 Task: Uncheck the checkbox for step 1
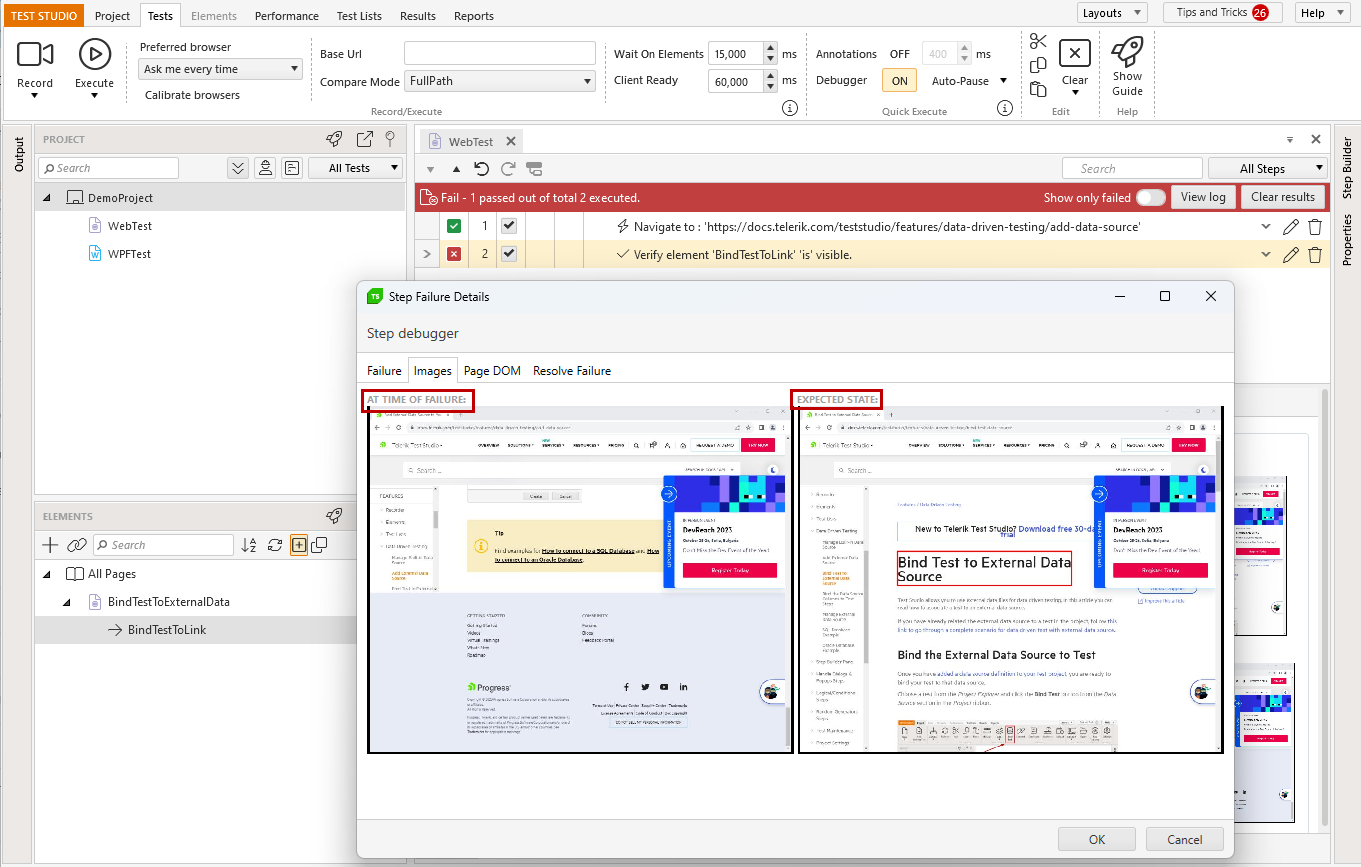(509, 226)
